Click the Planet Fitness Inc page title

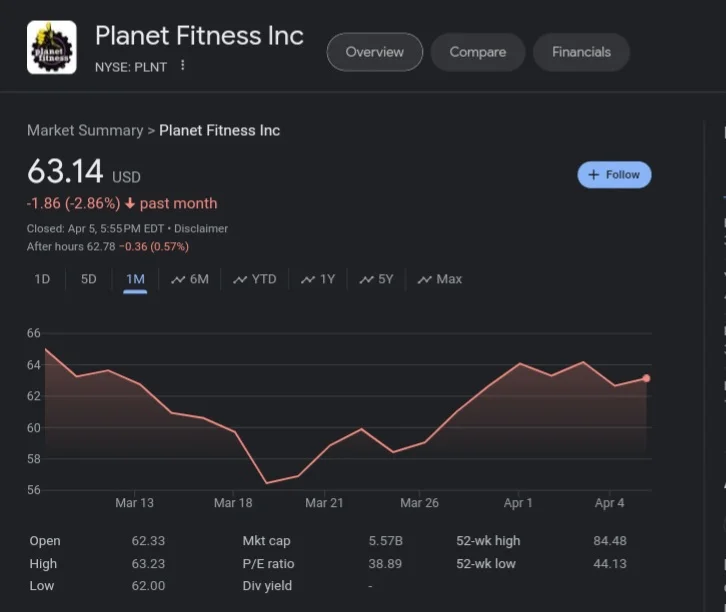(199, 36)
